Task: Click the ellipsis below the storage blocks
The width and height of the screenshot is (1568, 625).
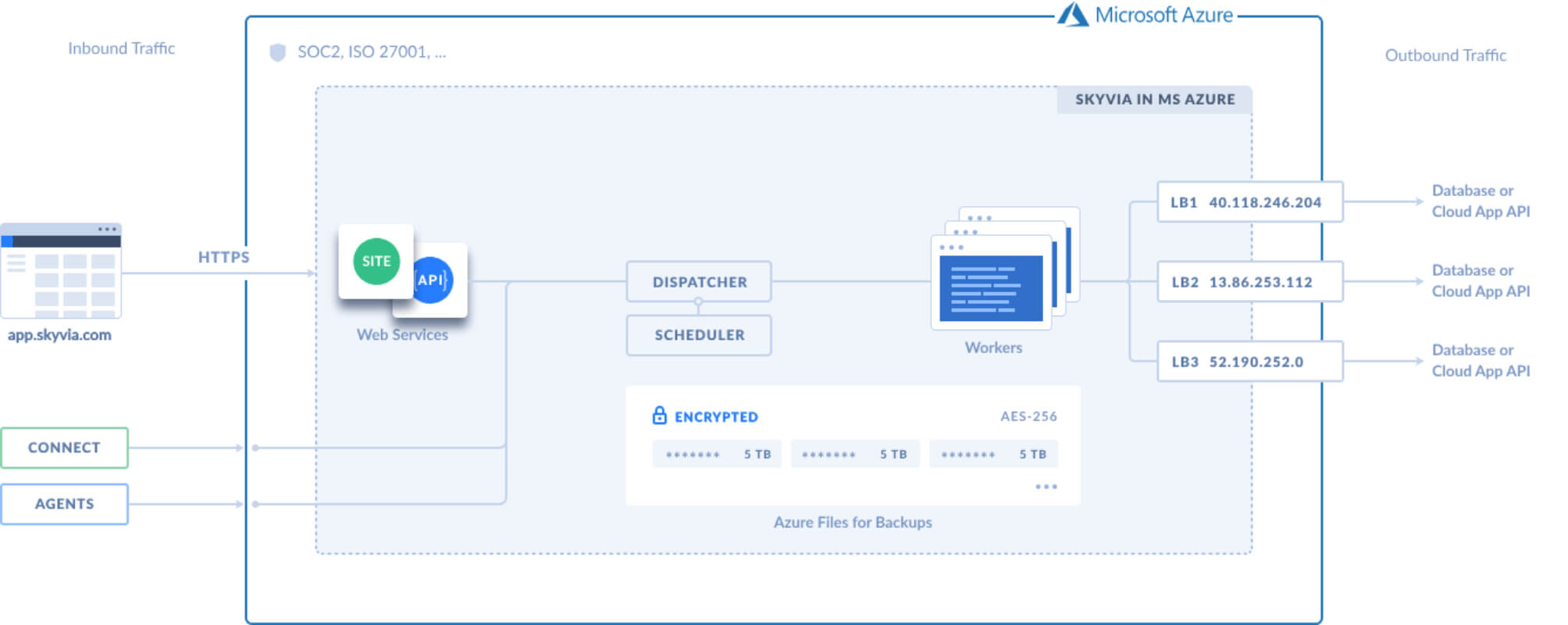Action: [x=1046, y=487]
